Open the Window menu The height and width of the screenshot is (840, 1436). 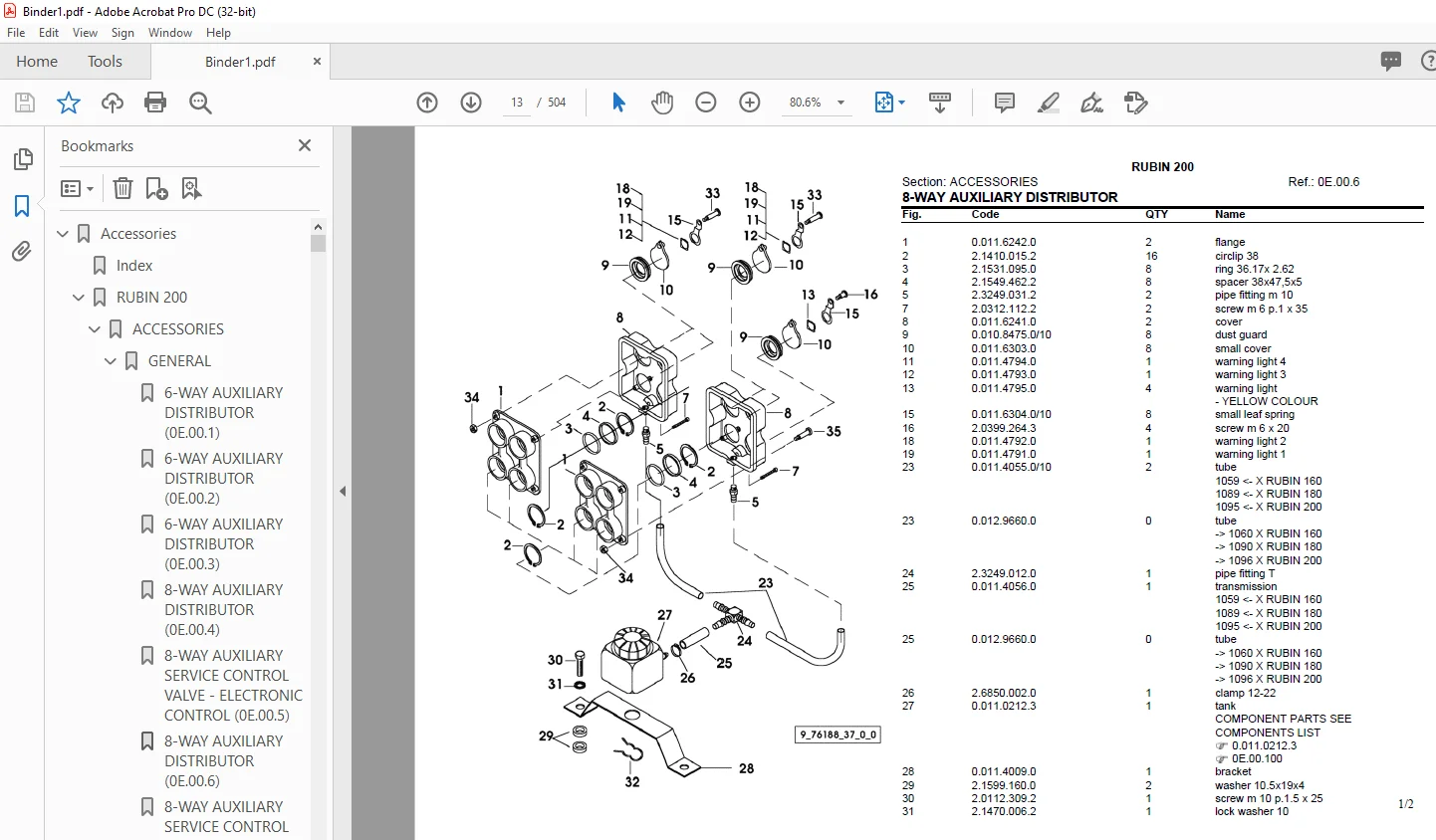(x=170, y=33)
